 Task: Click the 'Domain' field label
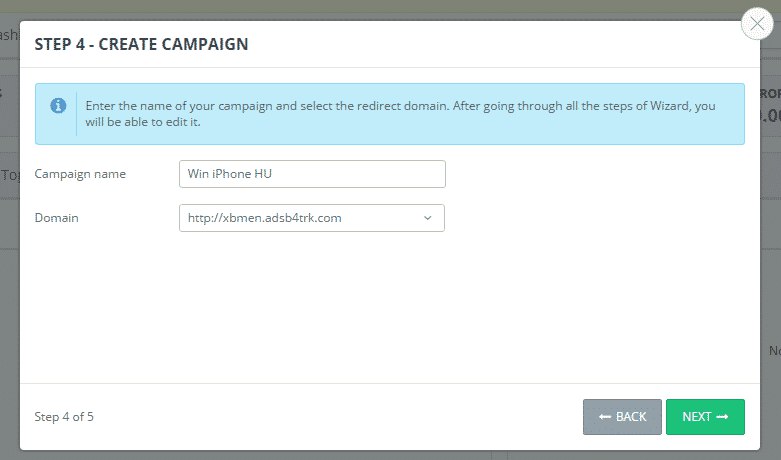coord(56,218)
